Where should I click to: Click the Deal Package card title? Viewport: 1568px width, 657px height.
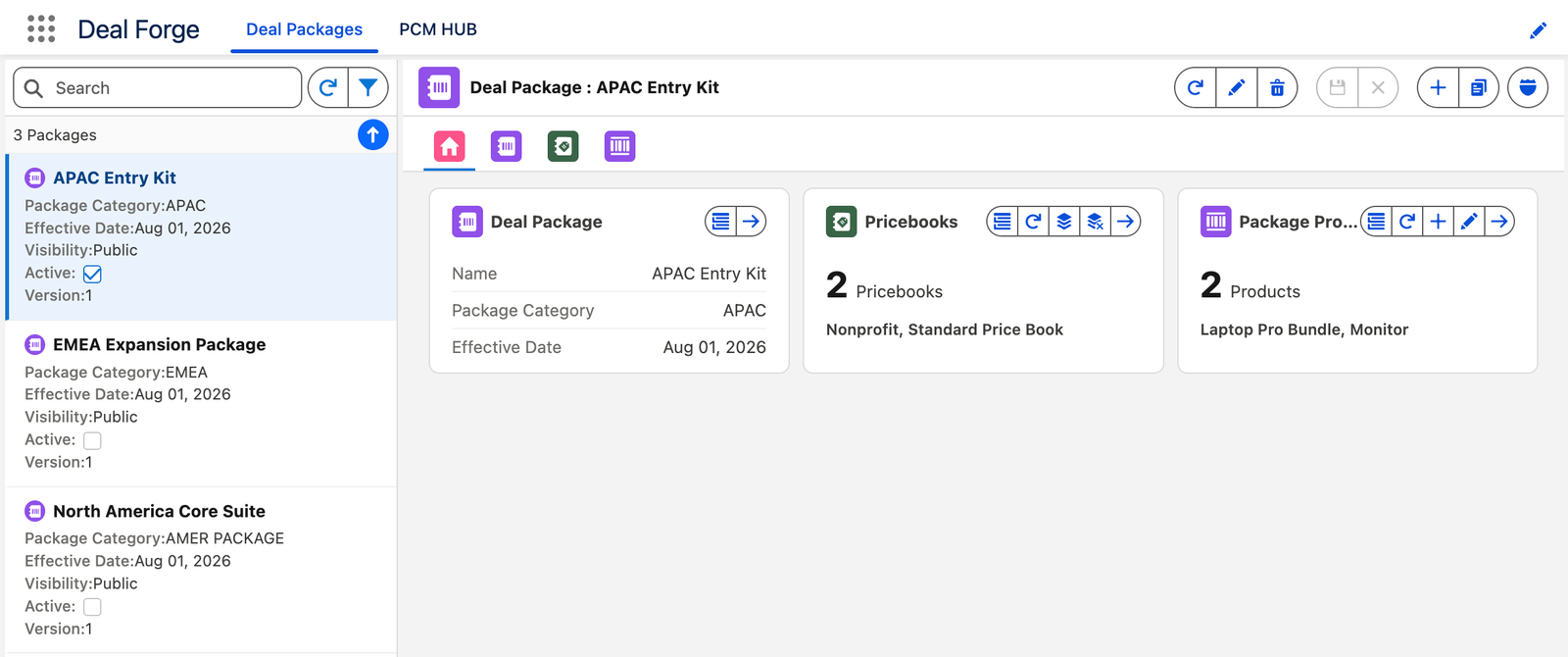pyautogui.click(x=546, y=222)
